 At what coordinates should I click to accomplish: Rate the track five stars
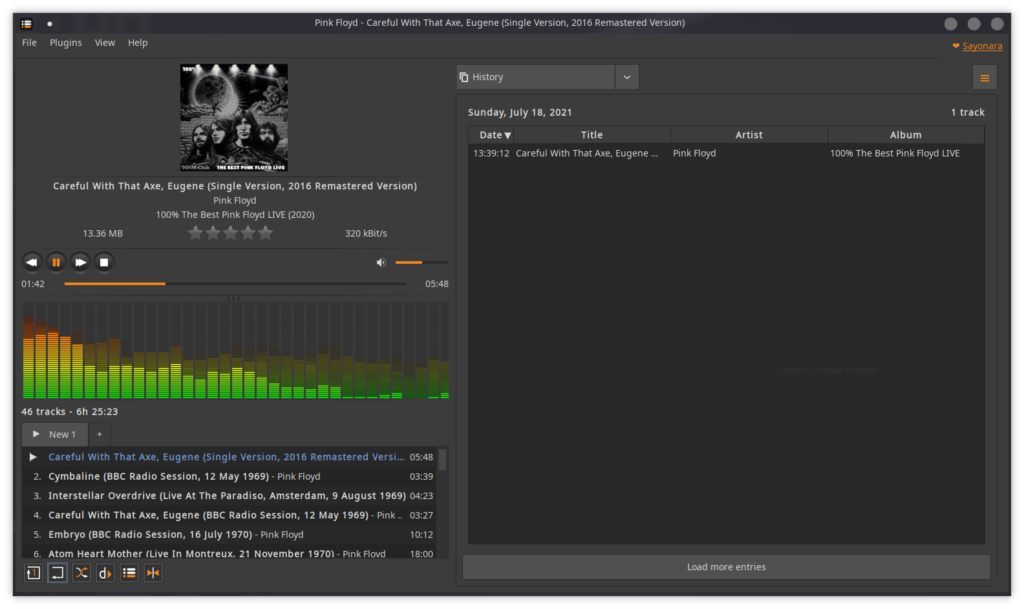click(x=265, y=232)
